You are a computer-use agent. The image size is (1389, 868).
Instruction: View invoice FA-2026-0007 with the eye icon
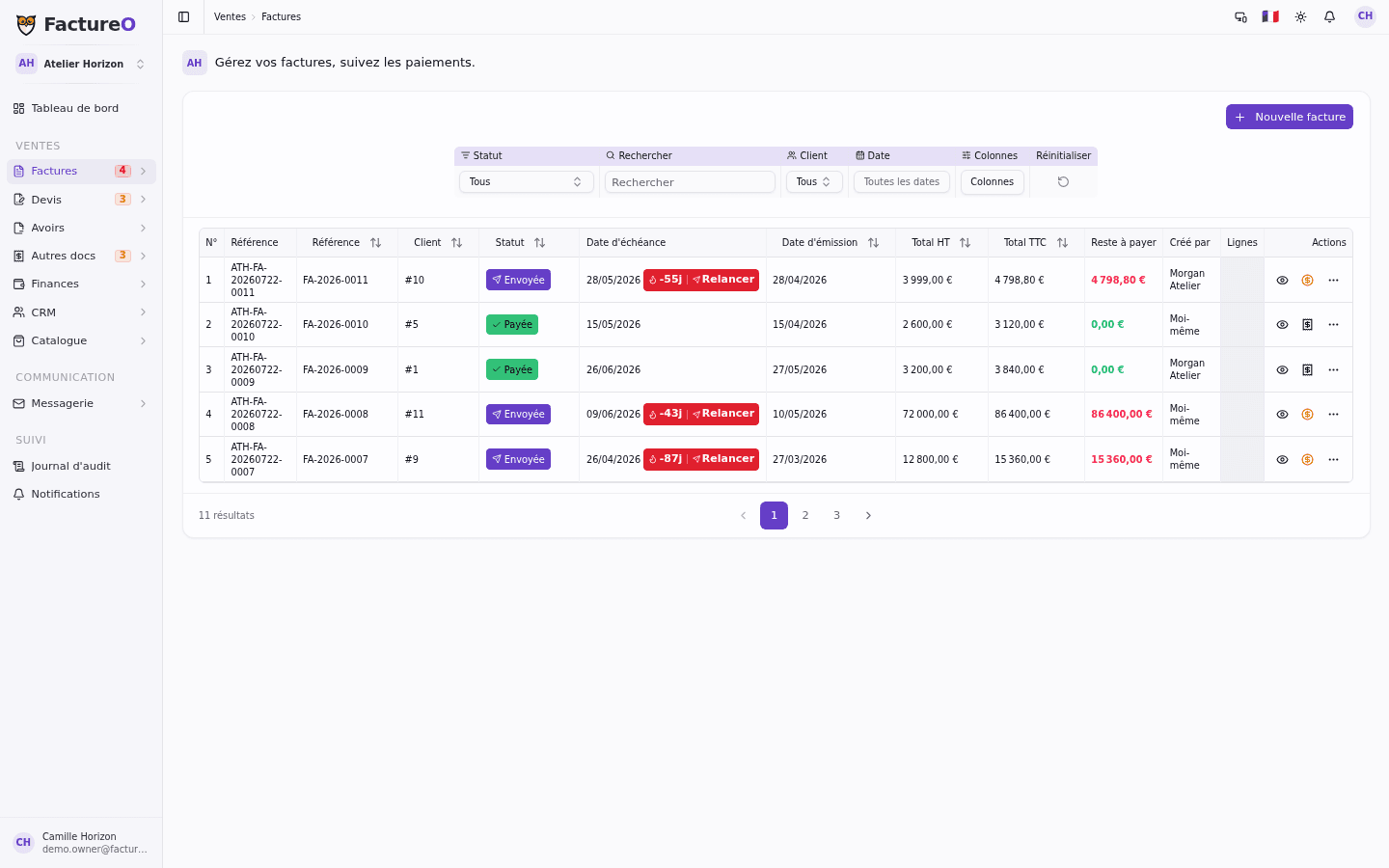tap(1282, 459)
